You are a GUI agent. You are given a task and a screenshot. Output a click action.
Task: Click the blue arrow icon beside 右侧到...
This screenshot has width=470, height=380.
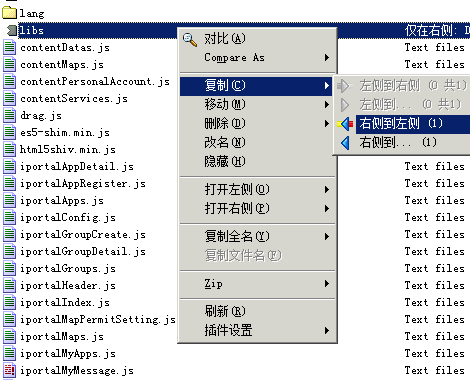345,143
